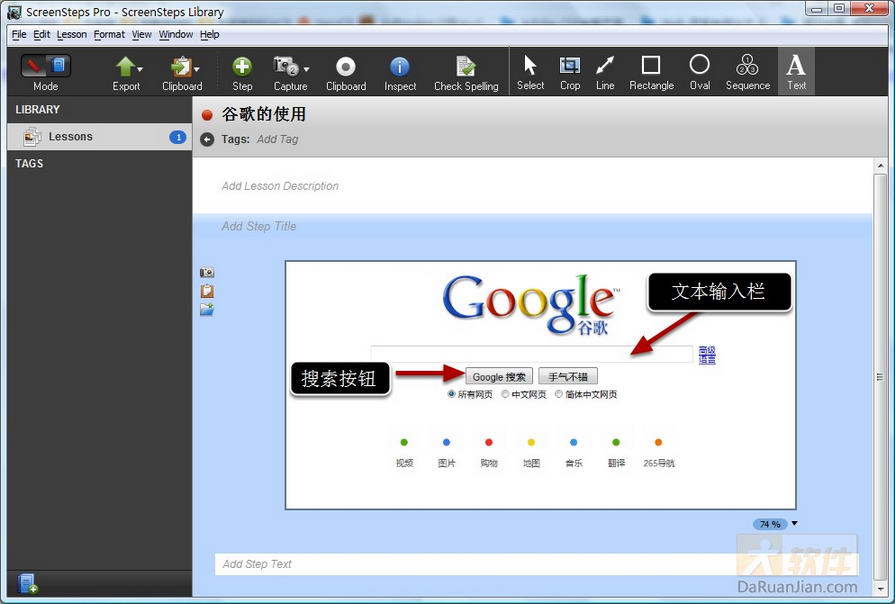
Task: Expand the Export dropdown arrow
Action: (140, 69)
